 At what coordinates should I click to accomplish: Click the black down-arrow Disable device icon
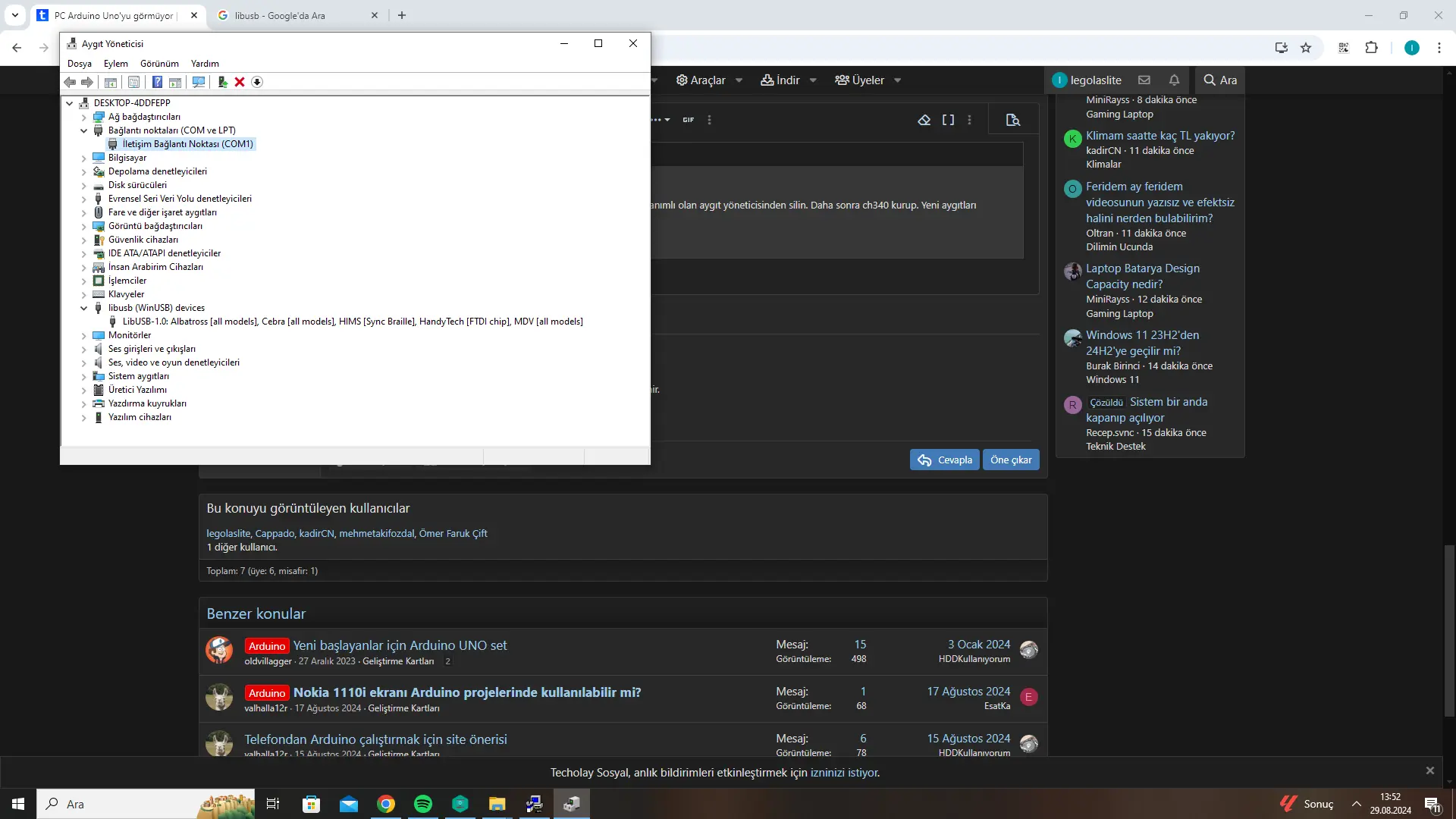(257, 82)
